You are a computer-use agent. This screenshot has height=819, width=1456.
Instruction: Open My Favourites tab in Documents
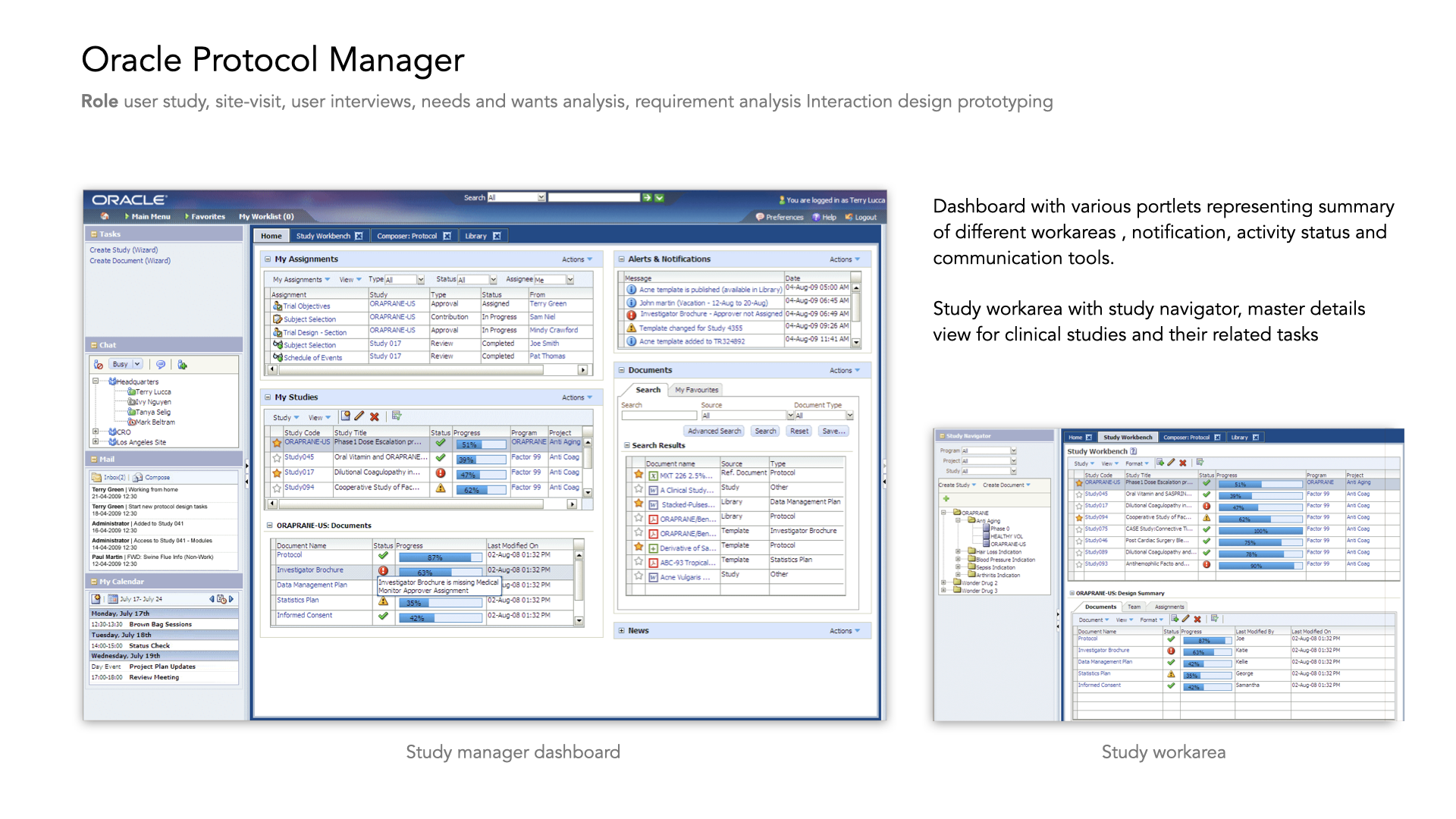[x=696, y=390]
